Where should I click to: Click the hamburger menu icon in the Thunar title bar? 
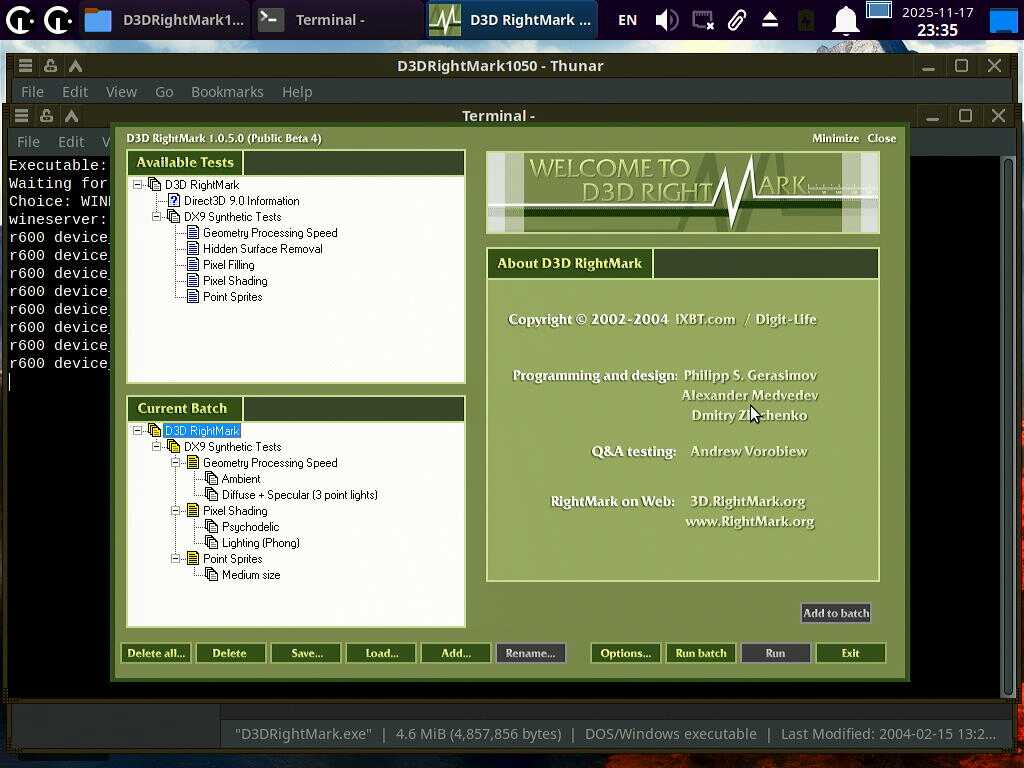pyautogui.click(x=25, y=65)
